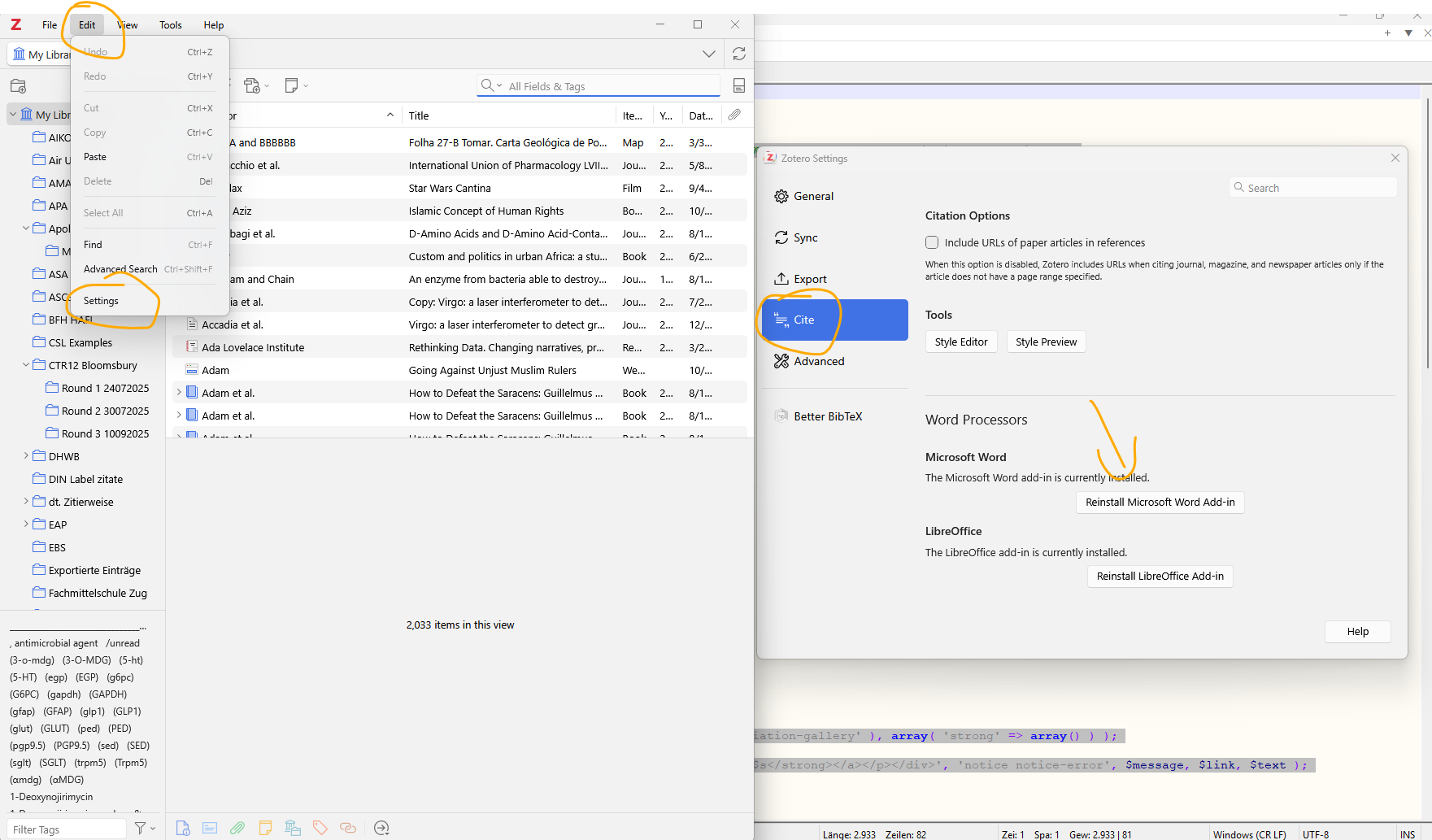
Task: Click the (GAPDH) tag
Action: (x=108, y=694)
